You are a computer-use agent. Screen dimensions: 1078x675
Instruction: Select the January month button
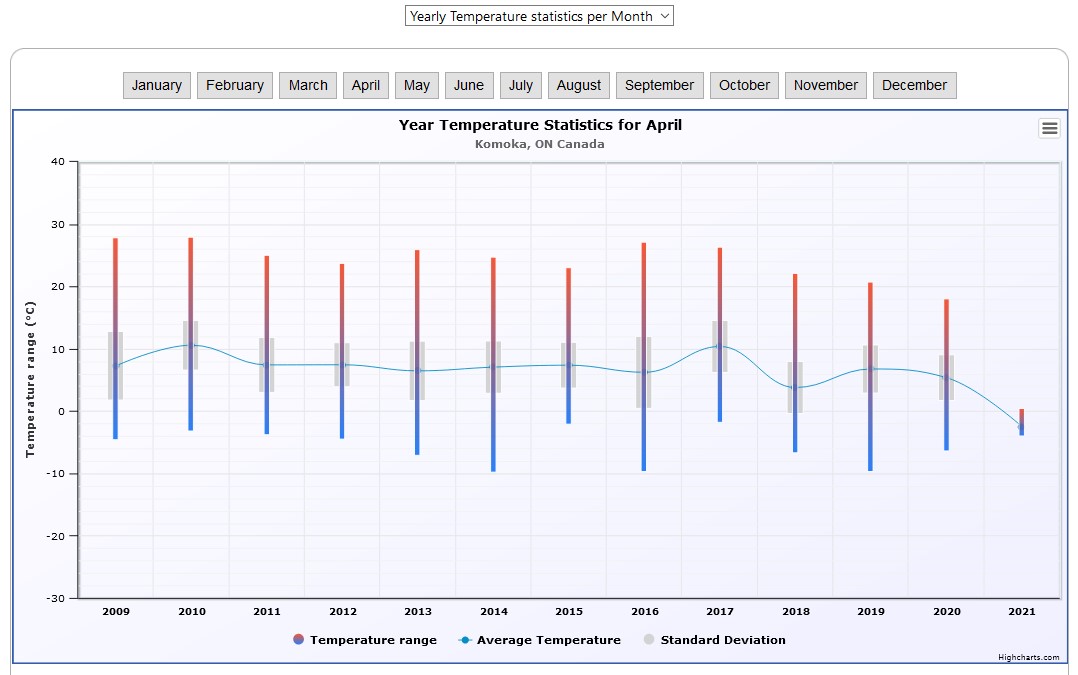[157, 85]
